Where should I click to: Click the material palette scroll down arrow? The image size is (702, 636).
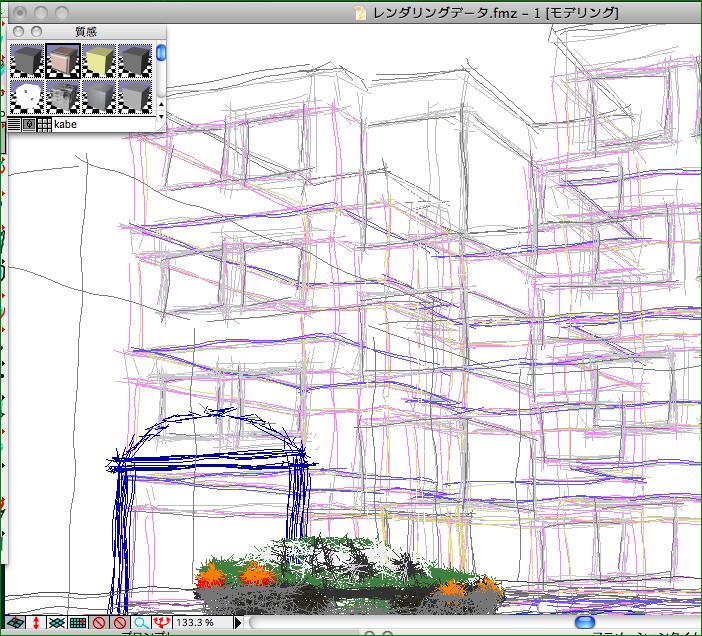coord(161,116)
